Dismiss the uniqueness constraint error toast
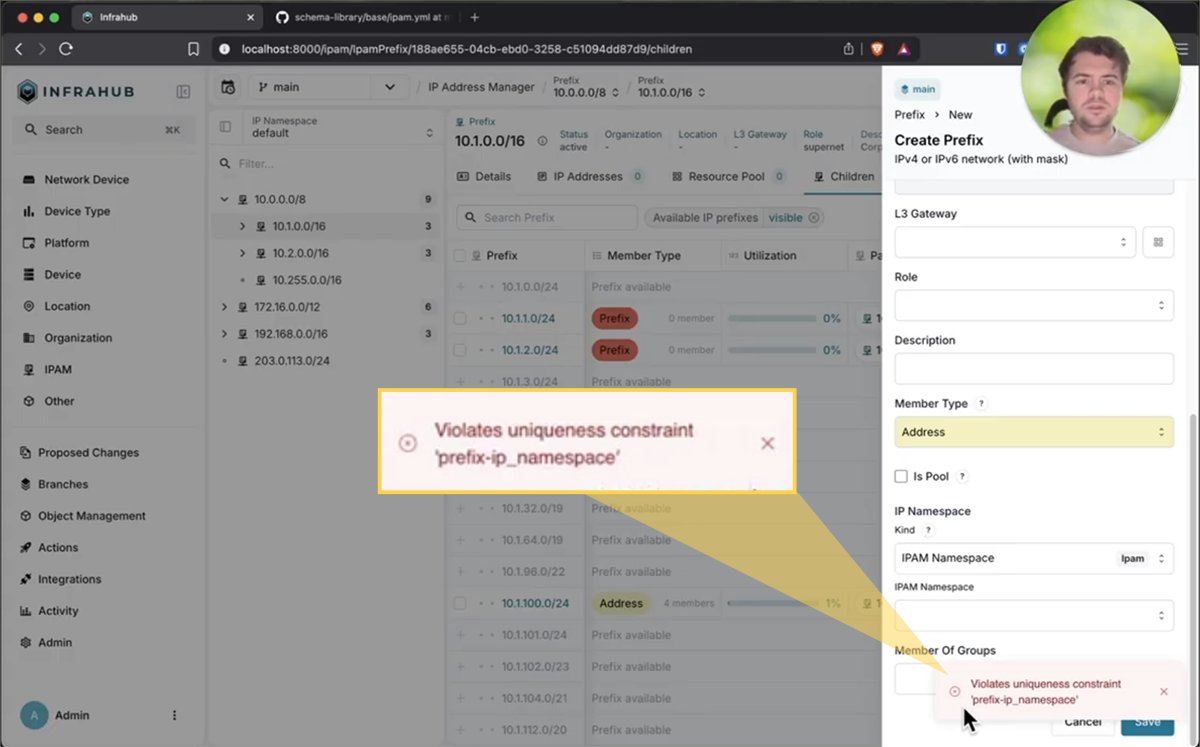 [1164, 691]
